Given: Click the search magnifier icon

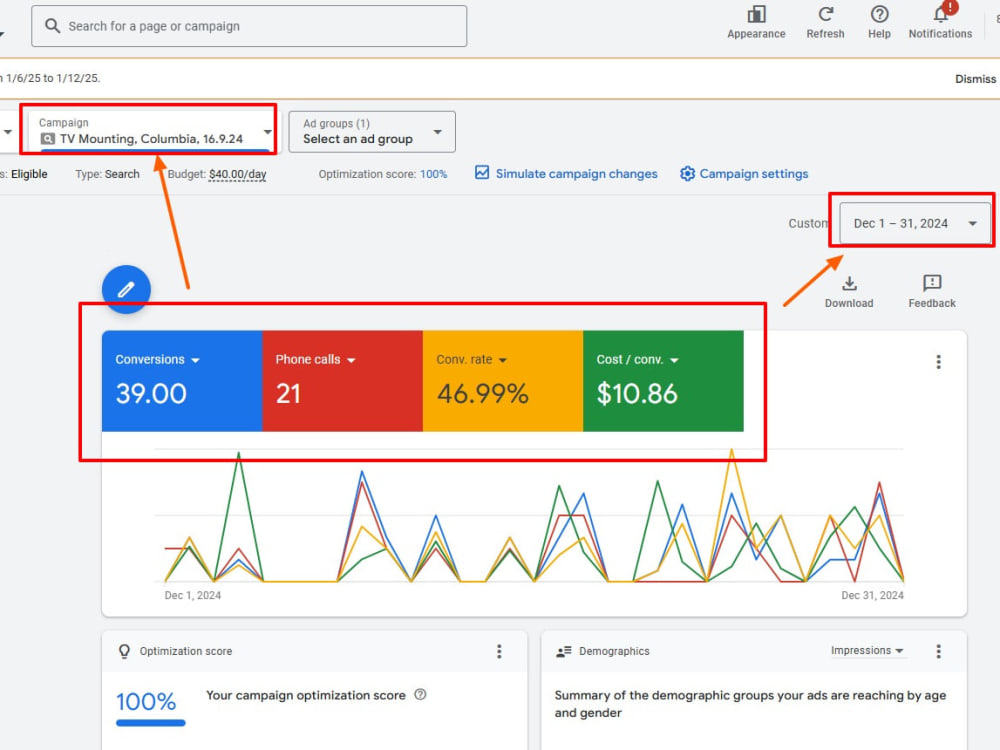Looking at the screenshot, I should pyautogui.click(x=52, y=26).
